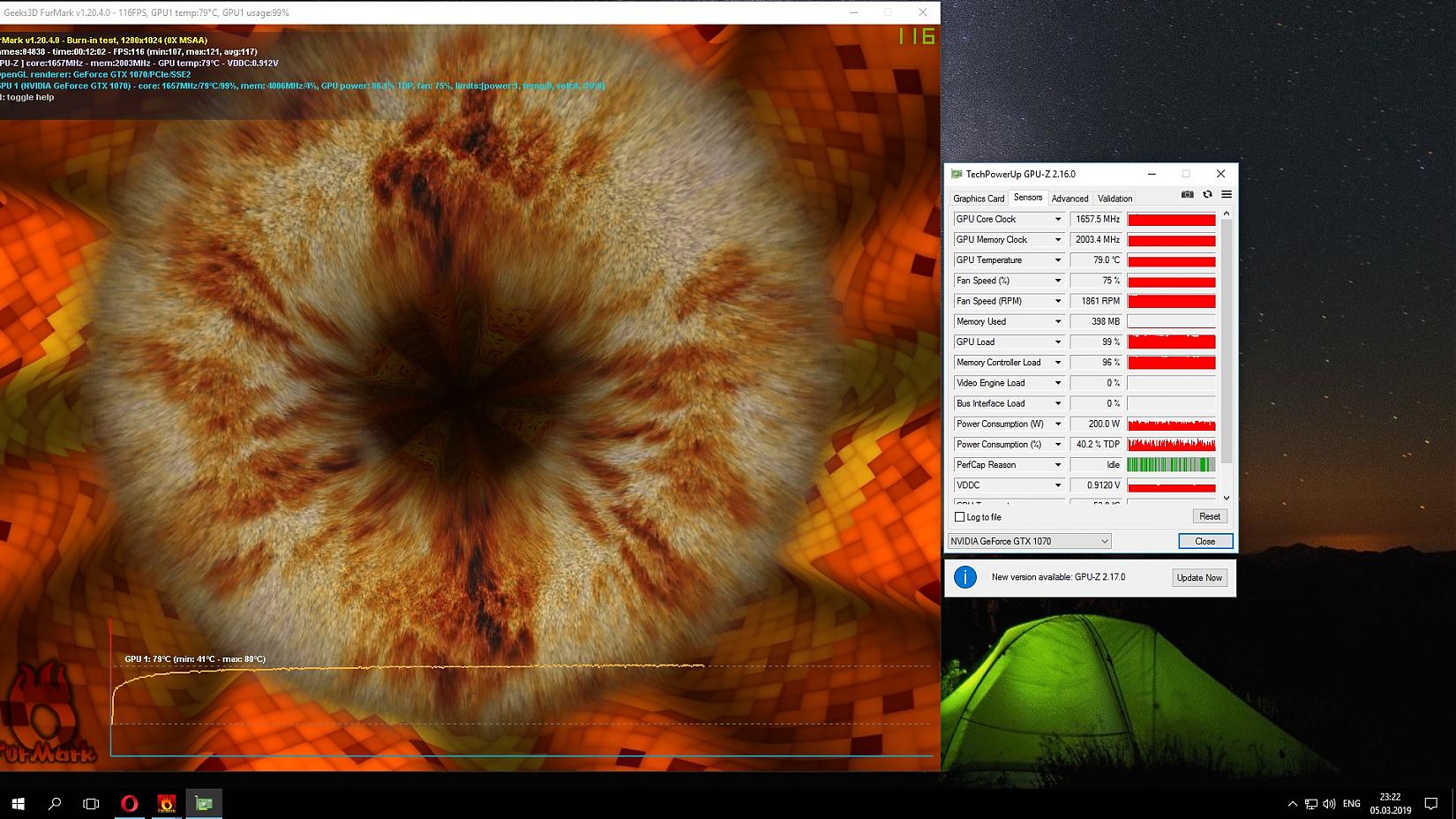The width and height of the screenshot is (1456, 819).
Task: Take a GPU-Z screenshot with the camera icon
Action: [1188, 194]
